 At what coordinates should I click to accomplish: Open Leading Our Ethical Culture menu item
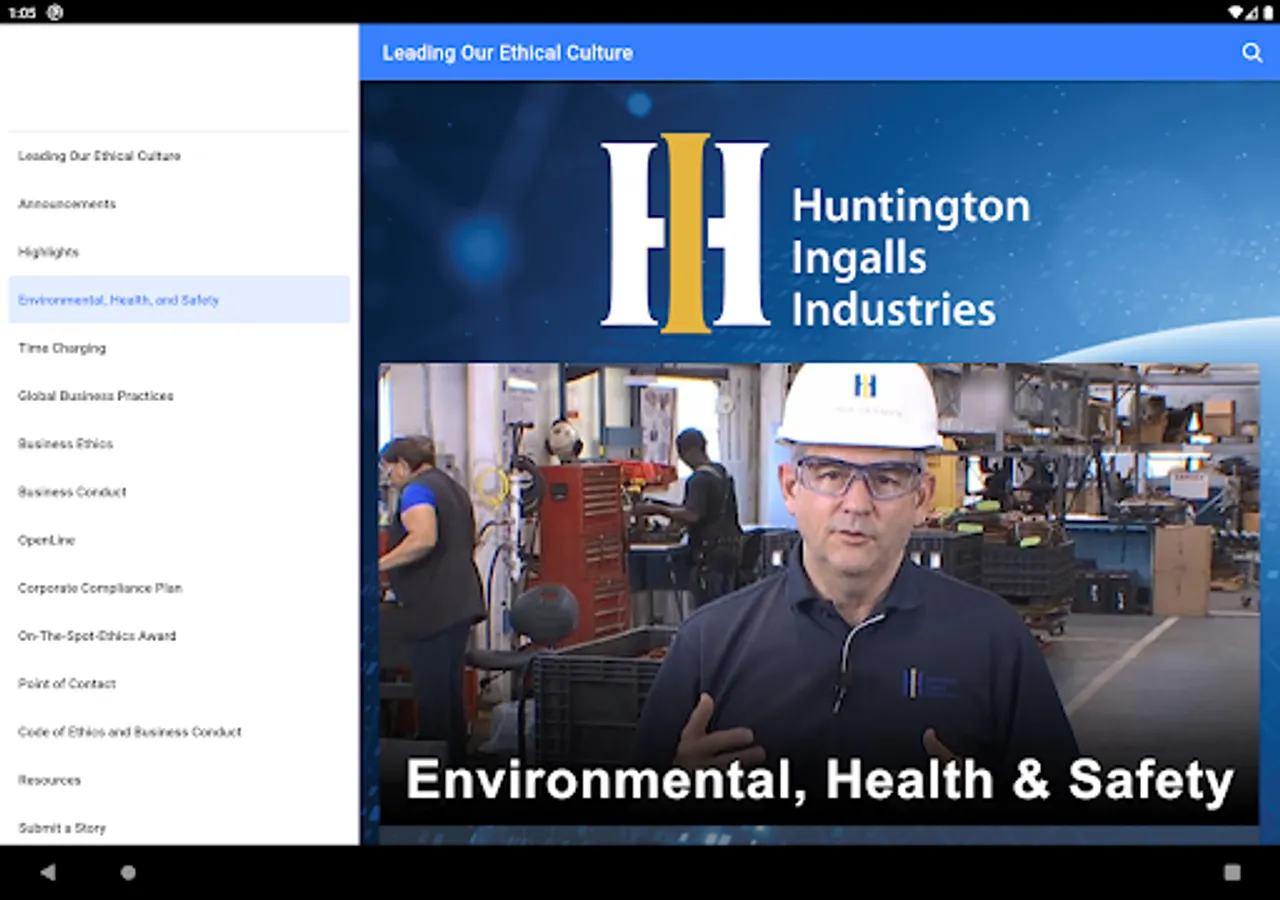click(x=99, y=156)
